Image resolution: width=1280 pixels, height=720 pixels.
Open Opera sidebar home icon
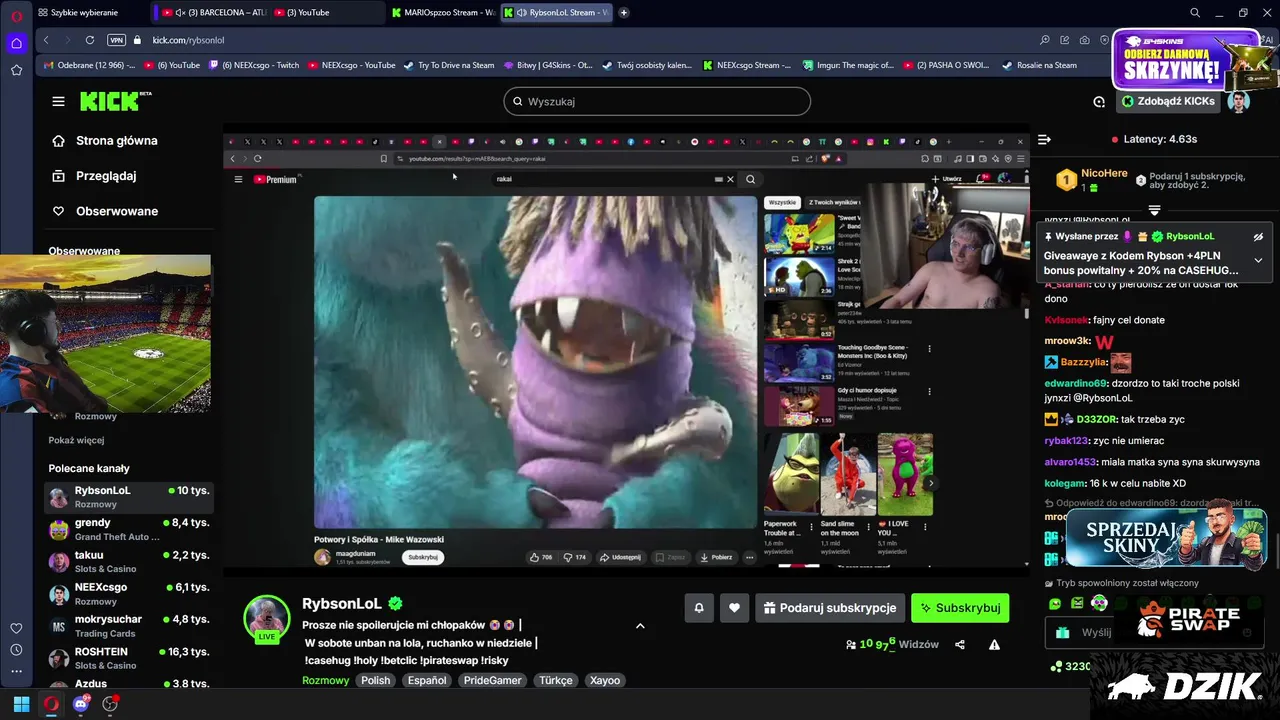click(x=16, y=43)
